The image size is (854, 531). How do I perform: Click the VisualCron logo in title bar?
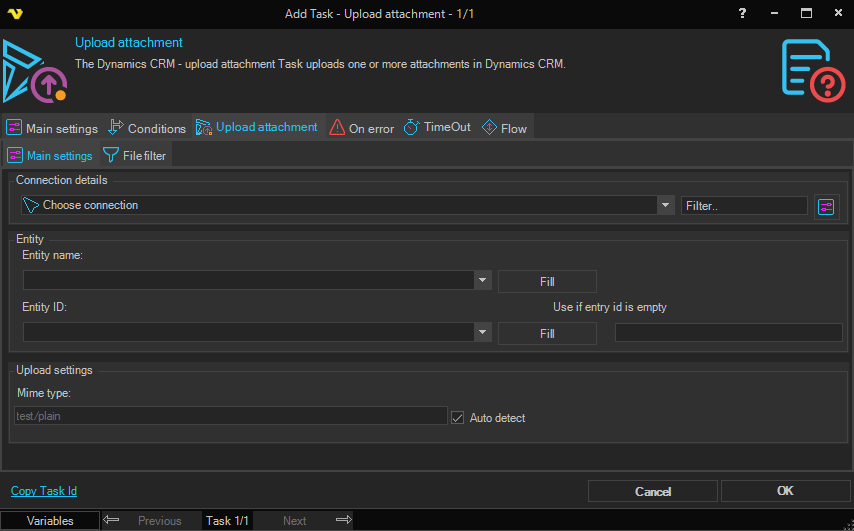click(15, 14)
